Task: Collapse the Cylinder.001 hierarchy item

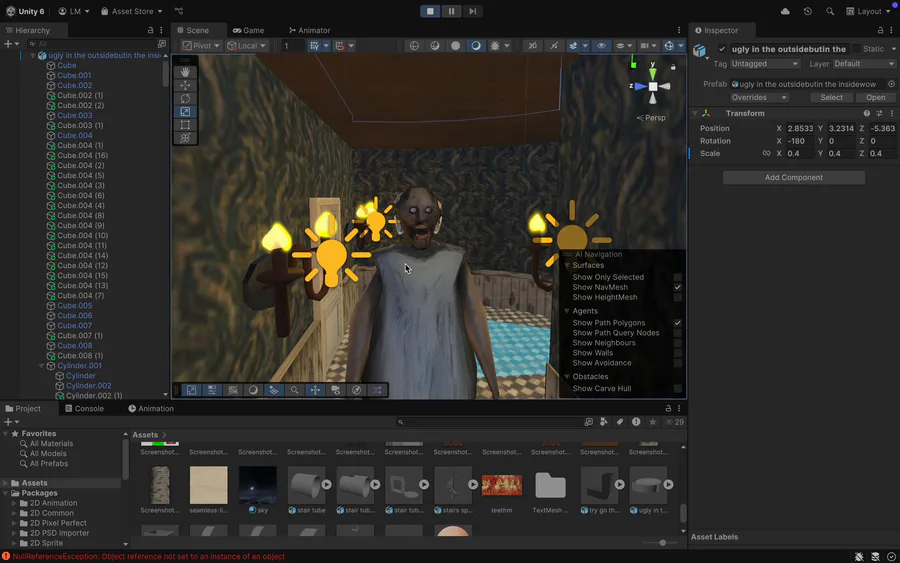Action: click(42, 366)
